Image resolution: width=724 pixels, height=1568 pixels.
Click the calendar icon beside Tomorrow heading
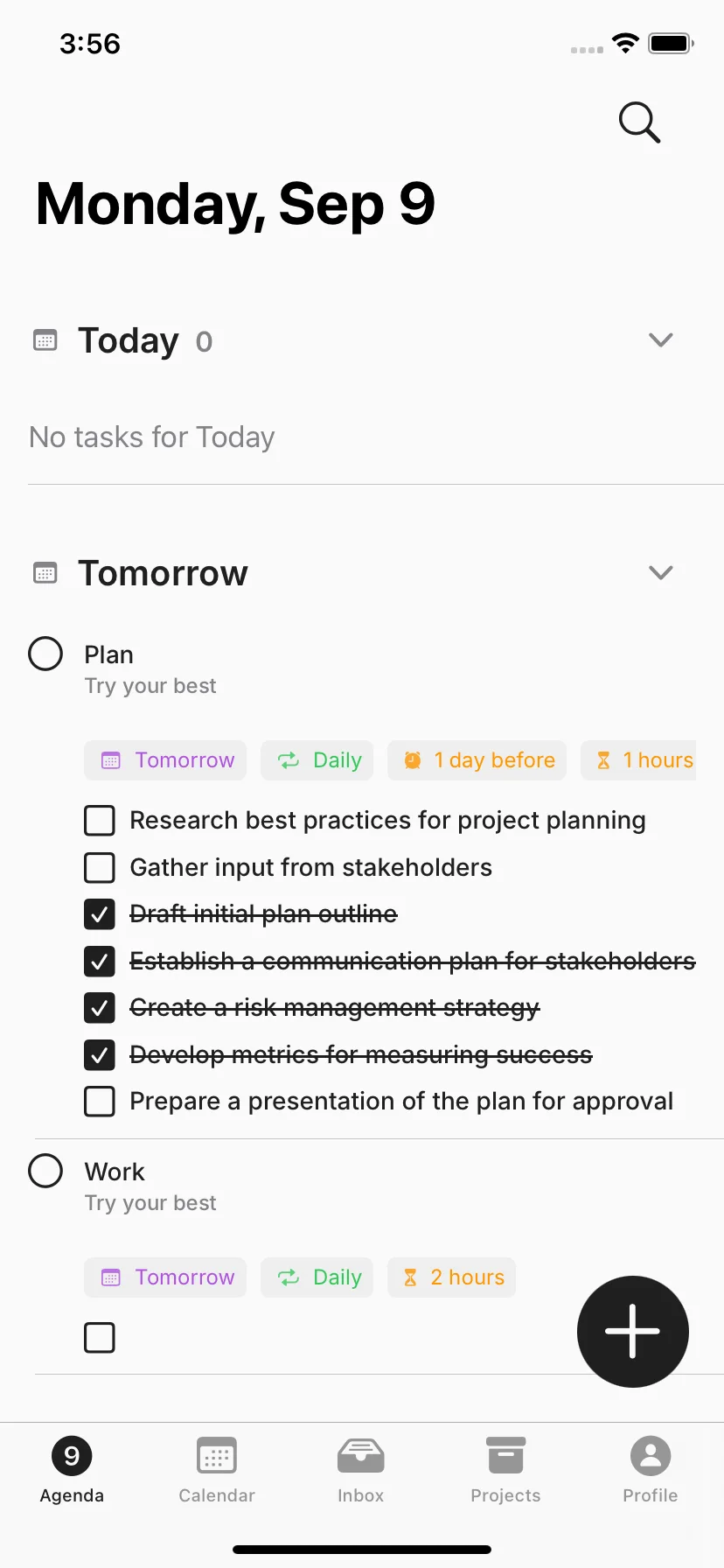(x=45, y=573)
